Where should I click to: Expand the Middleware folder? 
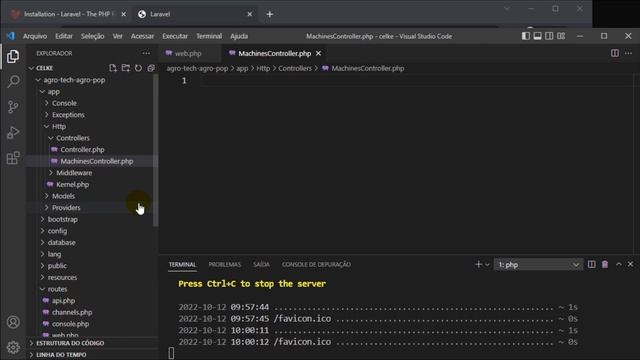pos(51,173)
